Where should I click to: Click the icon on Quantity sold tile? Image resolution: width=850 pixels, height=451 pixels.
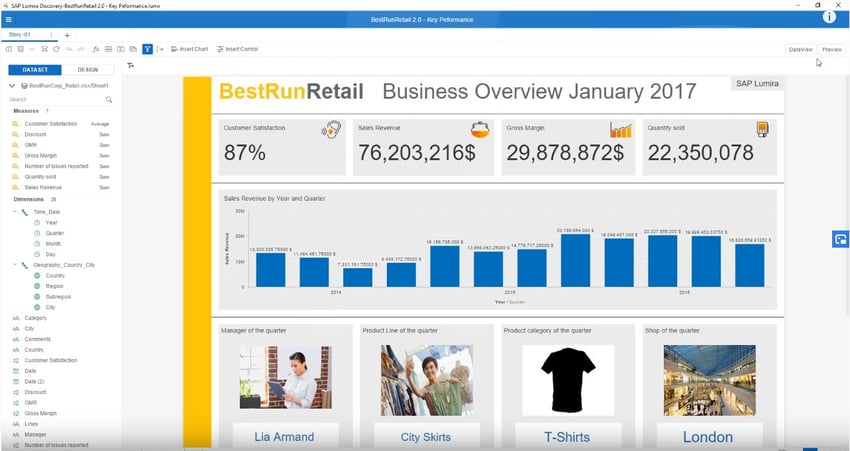(762, 130)
